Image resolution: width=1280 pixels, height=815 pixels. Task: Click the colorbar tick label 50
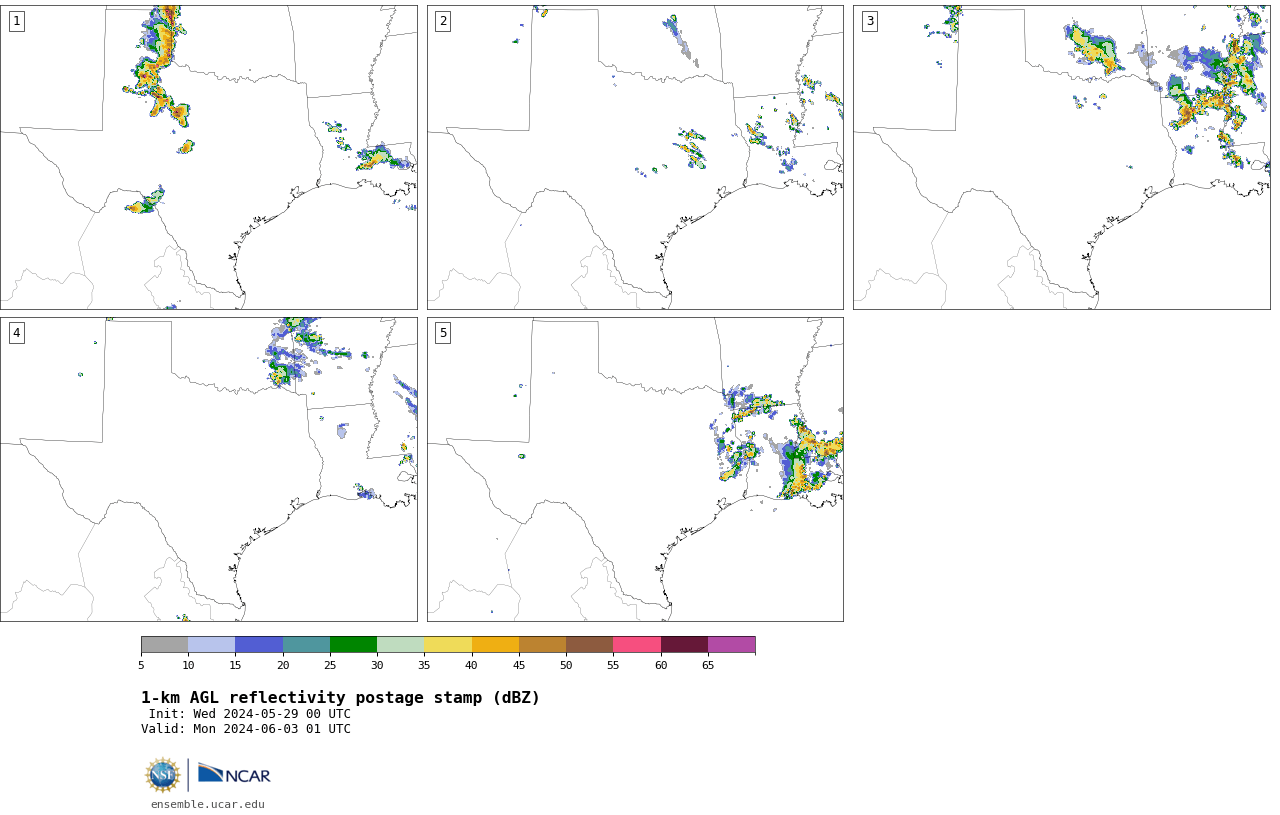click(566, 666)
